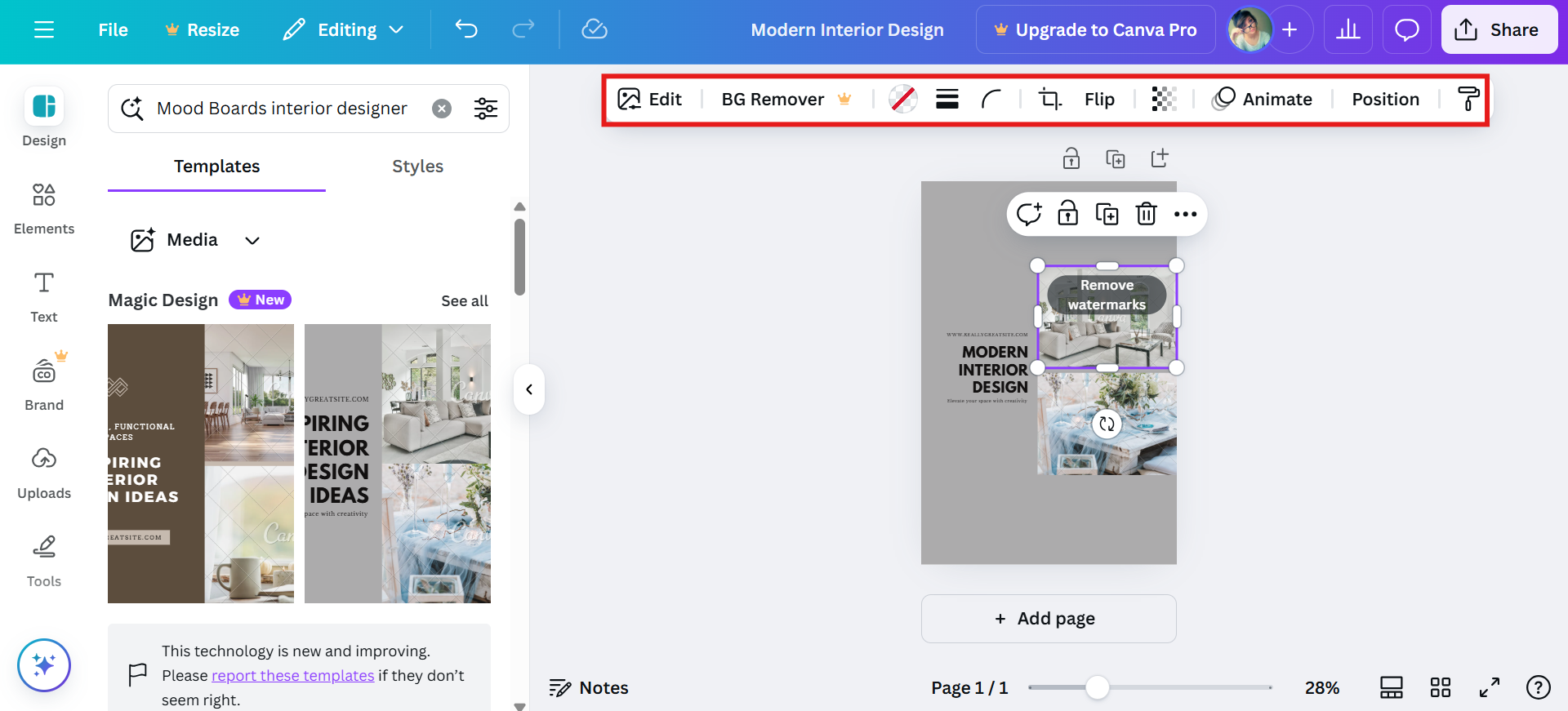Open the grid view icon
Viewport: 1568px width, 711px height.
point(1441,688)
